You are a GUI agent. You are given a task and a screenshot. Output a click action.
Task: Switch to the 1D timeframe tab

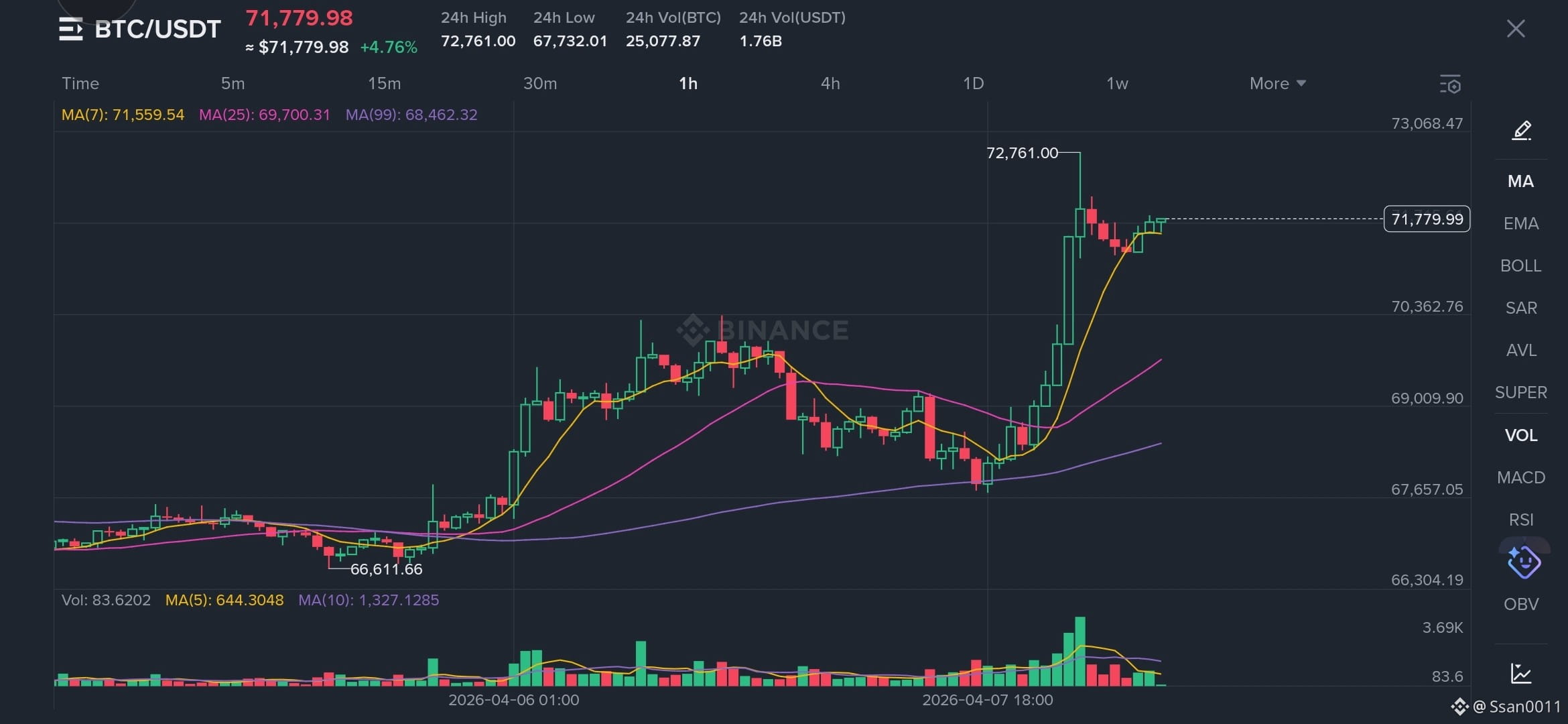pos(973,83)
